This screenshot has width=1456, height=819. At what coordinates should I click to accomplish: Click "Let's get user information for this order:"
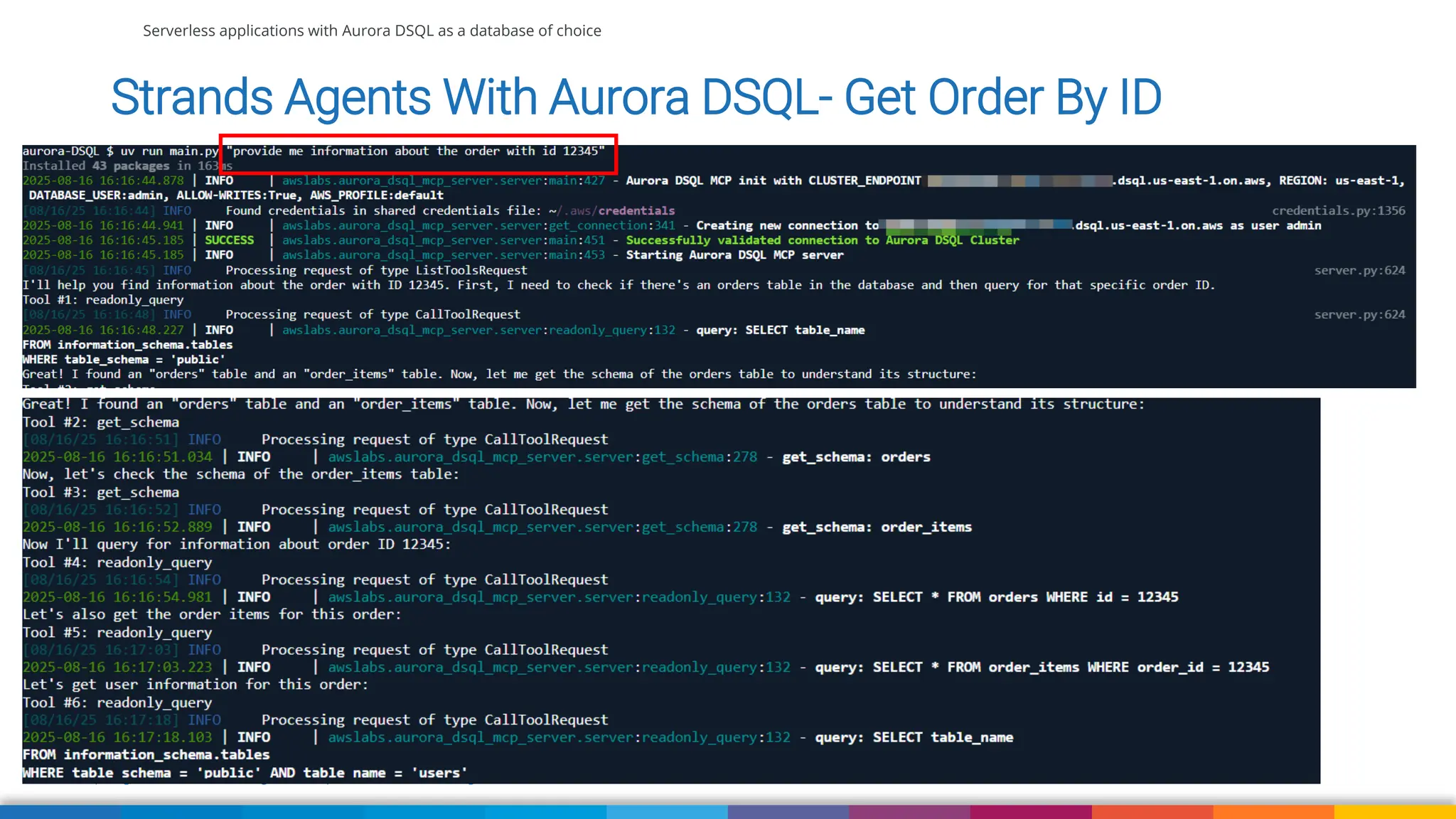[195, 685]
